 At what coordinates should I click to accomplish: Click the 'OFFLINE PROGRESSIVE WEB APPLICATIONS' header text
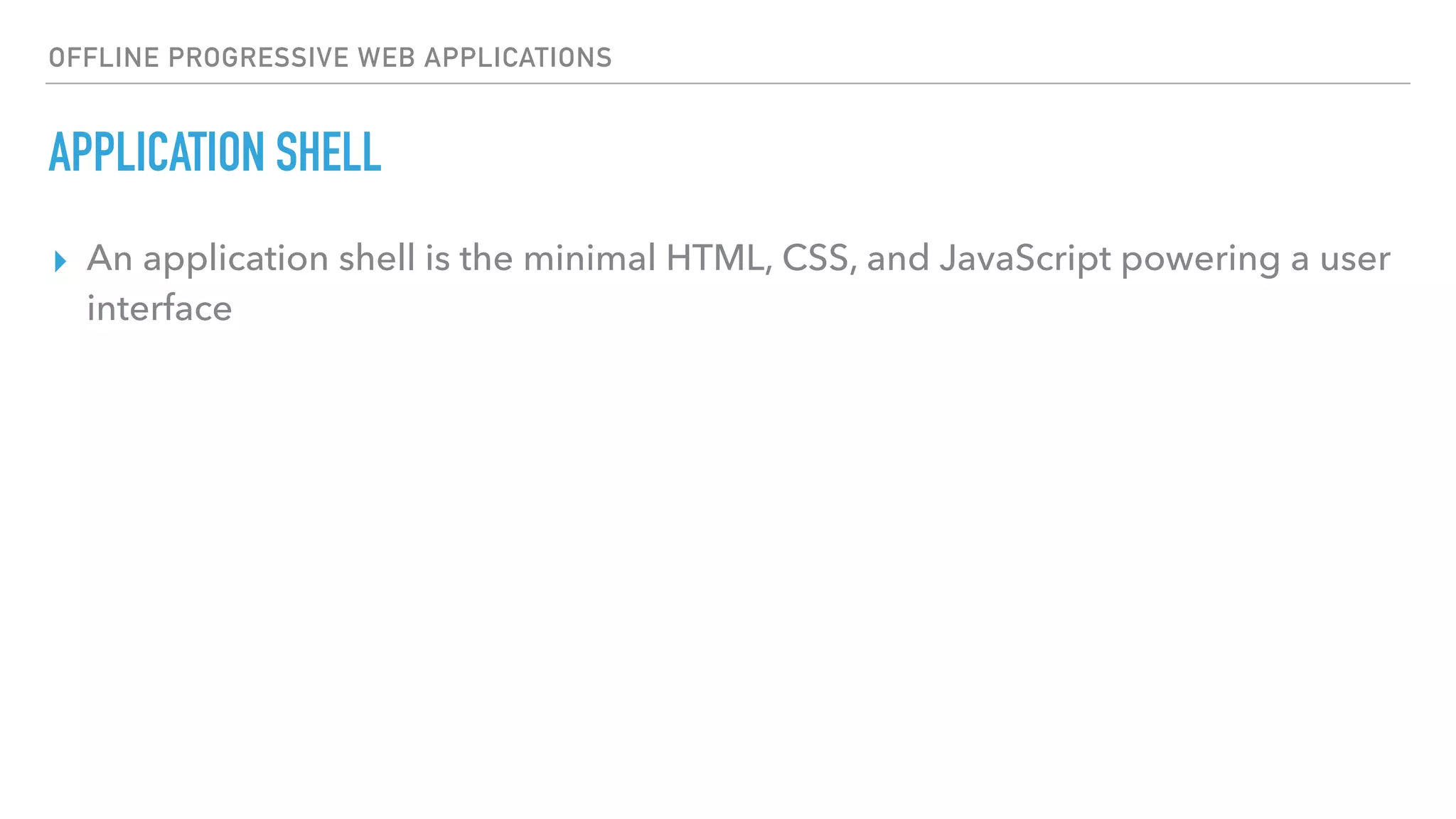click(x=330, y=58)
